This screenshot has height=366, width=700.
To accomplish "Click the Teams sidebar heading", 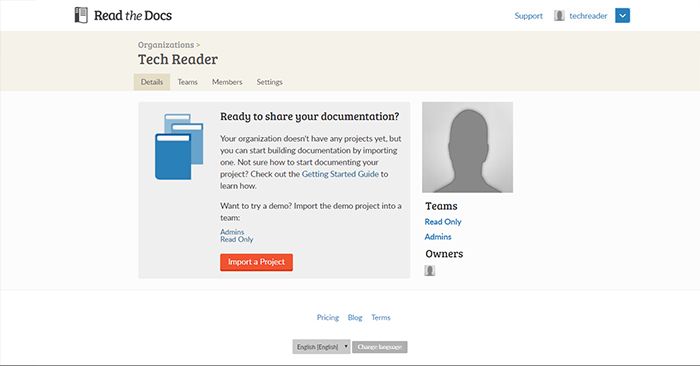I will (x=441, y=206).
